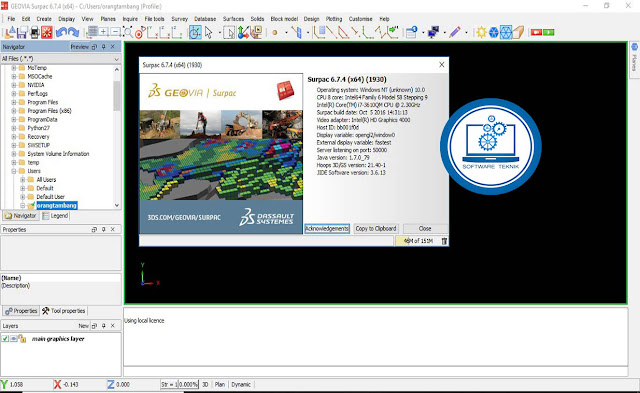Image resolution: width=640 pixels, height=393 pixels.
Task: Click the Zoom in plus icon
Action: tap(104, 32)
